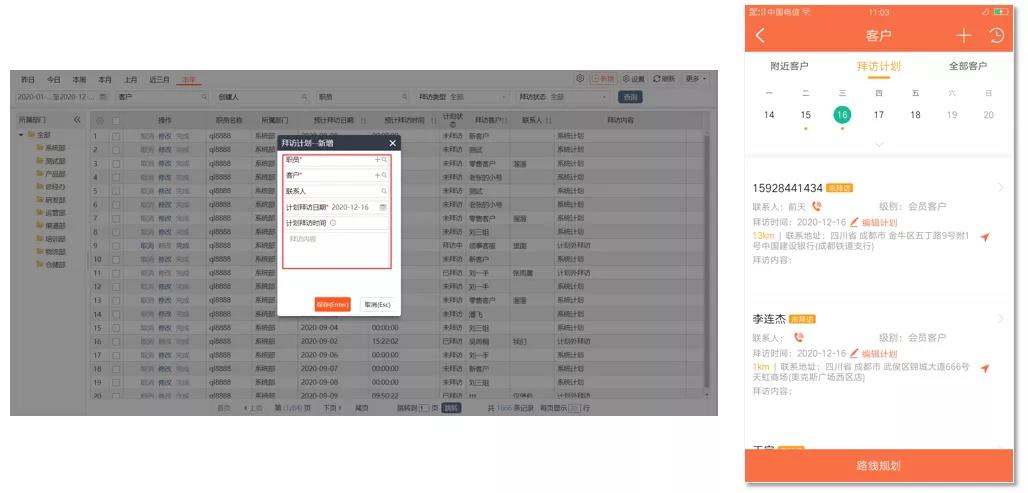Tap the navigation arrow for 李连杰's address
1028x493 pixels.
pyautogui.click(x=985, y=368)
